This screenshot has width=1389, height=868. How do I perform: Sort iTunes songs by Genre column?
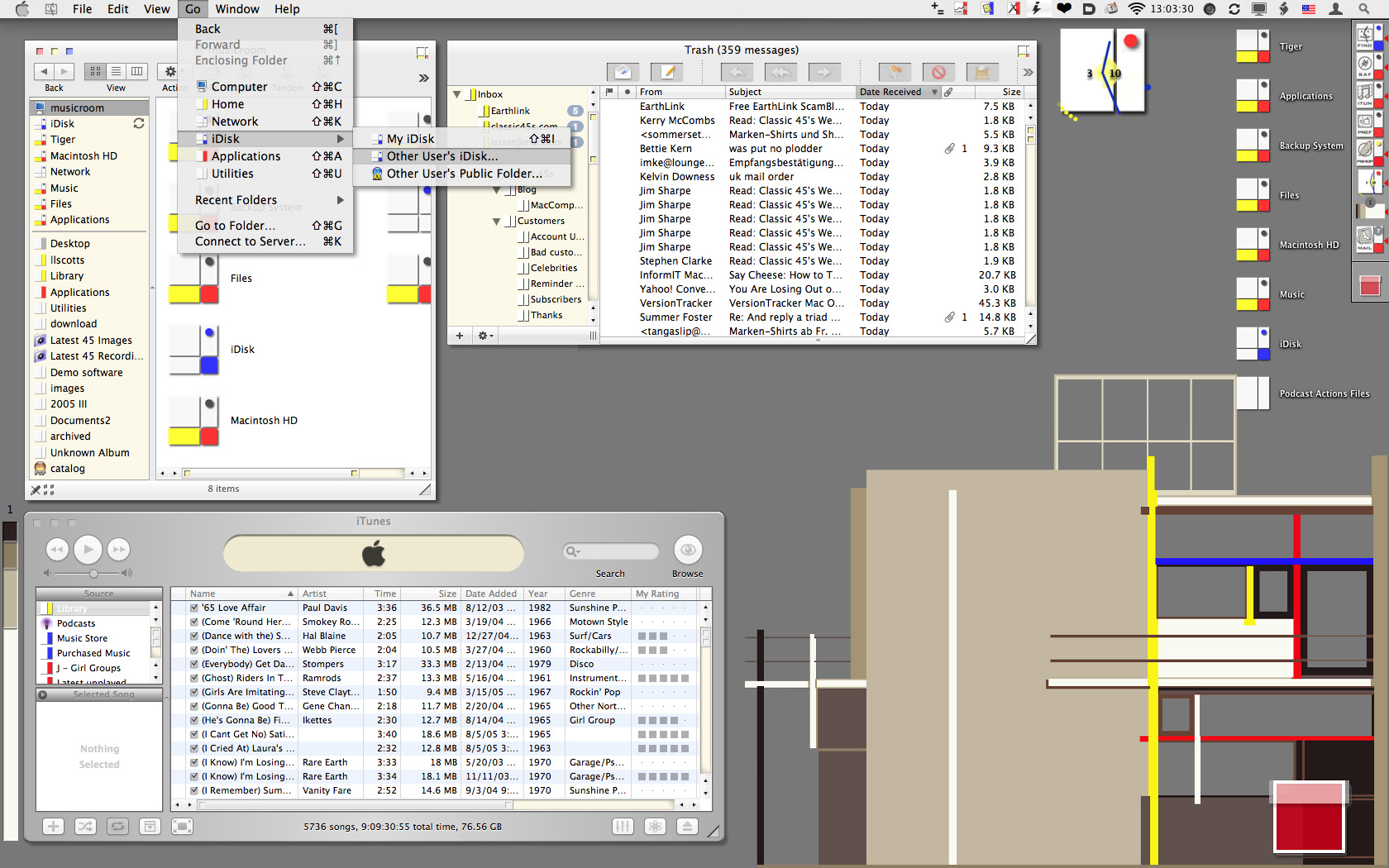599,594
